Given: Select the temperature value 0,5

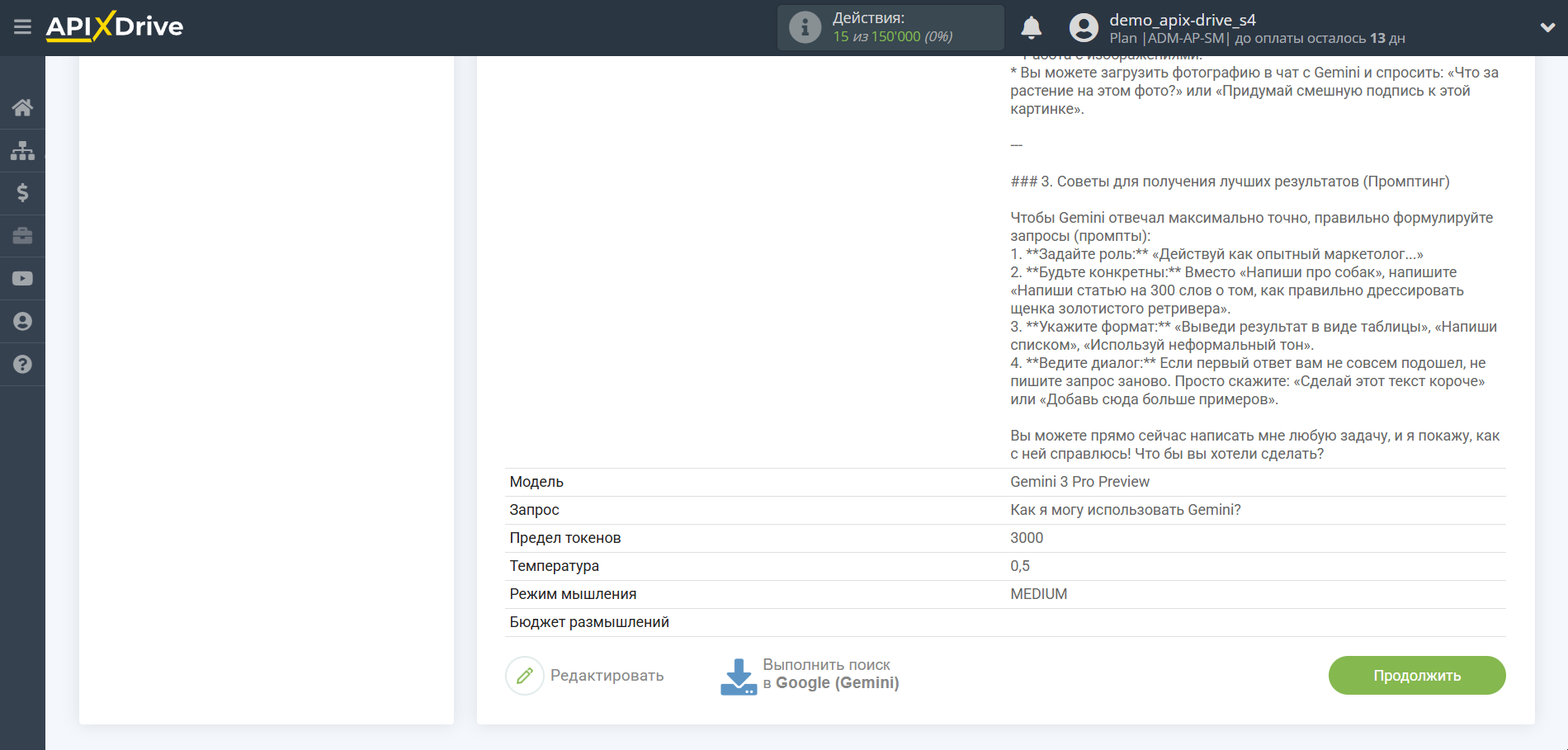Looking at the screenshot, I should click(1020, 566).
